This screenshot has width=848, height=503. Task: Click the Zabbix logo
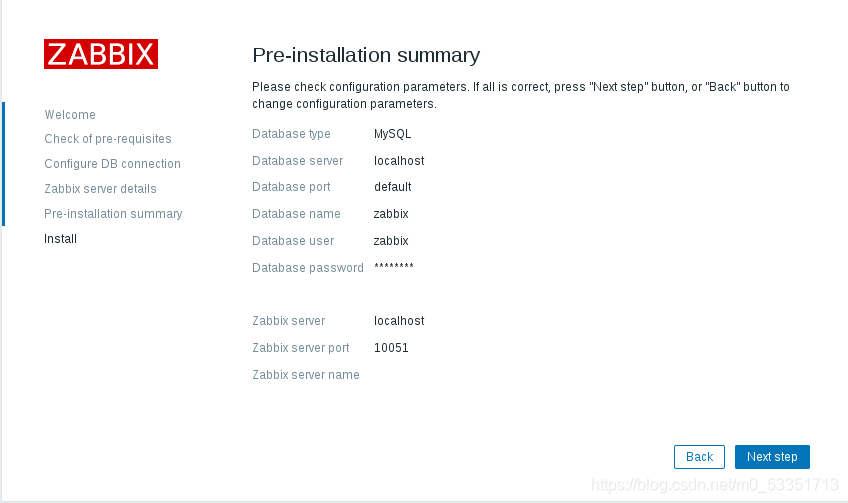[101, 54]
